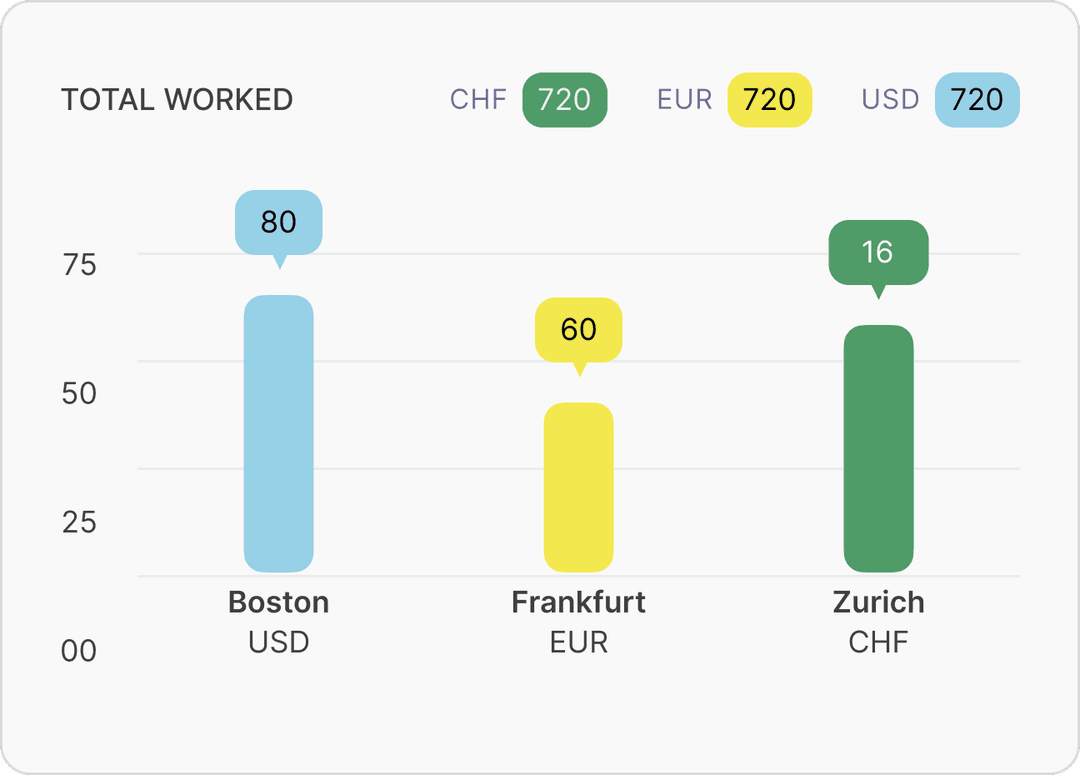This screenshot has width=1080, height=775.
Task: Click the blue 80 value tooltip
Action: tap(279, 221)
